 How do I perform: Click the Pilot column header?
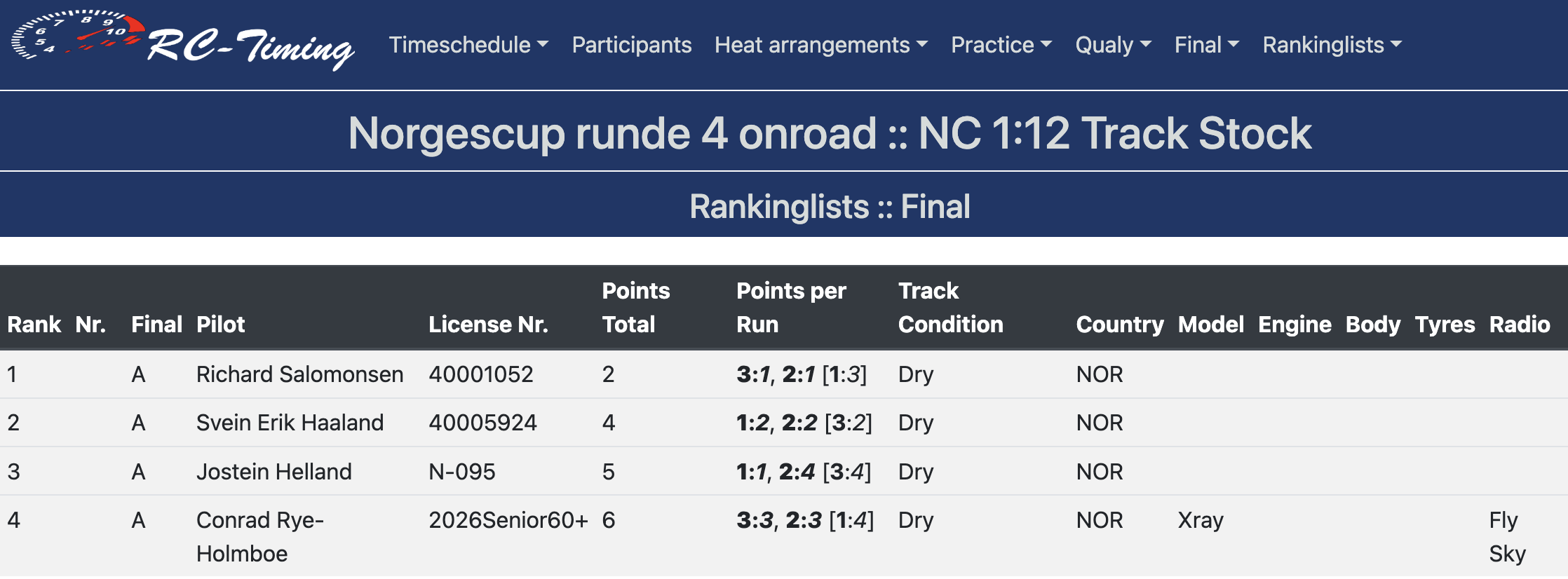coord(220,324)
